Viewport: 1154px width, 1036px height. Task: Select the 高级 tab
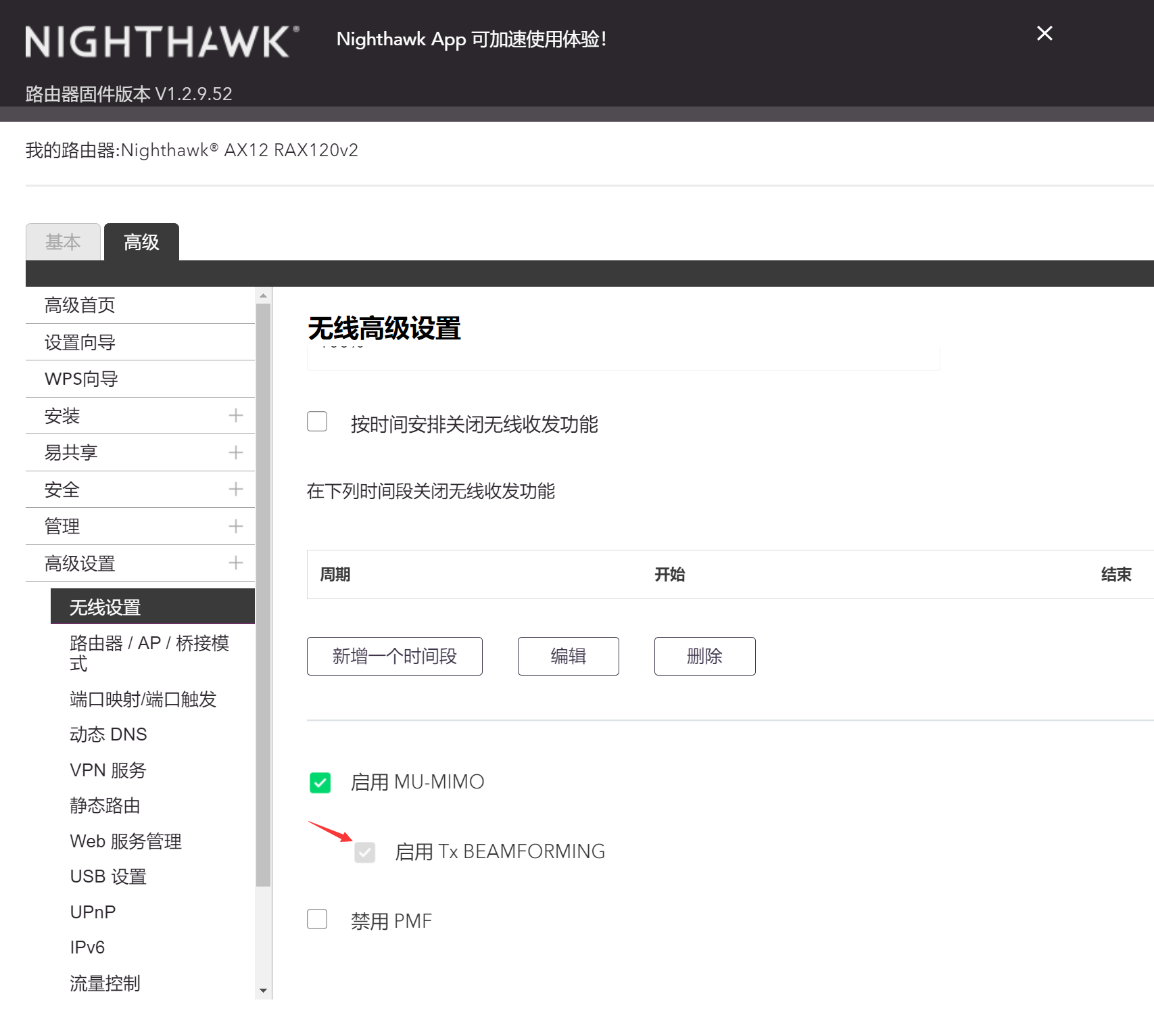[141, 242]
